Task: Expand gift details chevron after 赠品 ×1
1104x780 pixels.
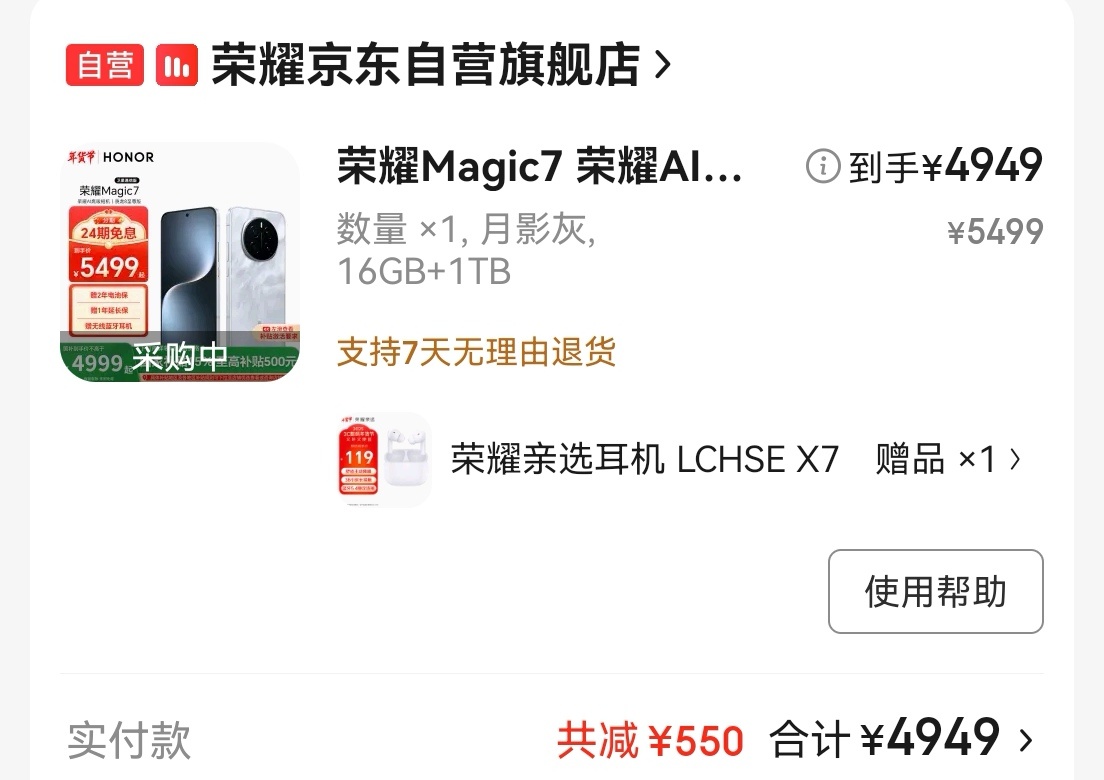Action: pos(1015,460)
